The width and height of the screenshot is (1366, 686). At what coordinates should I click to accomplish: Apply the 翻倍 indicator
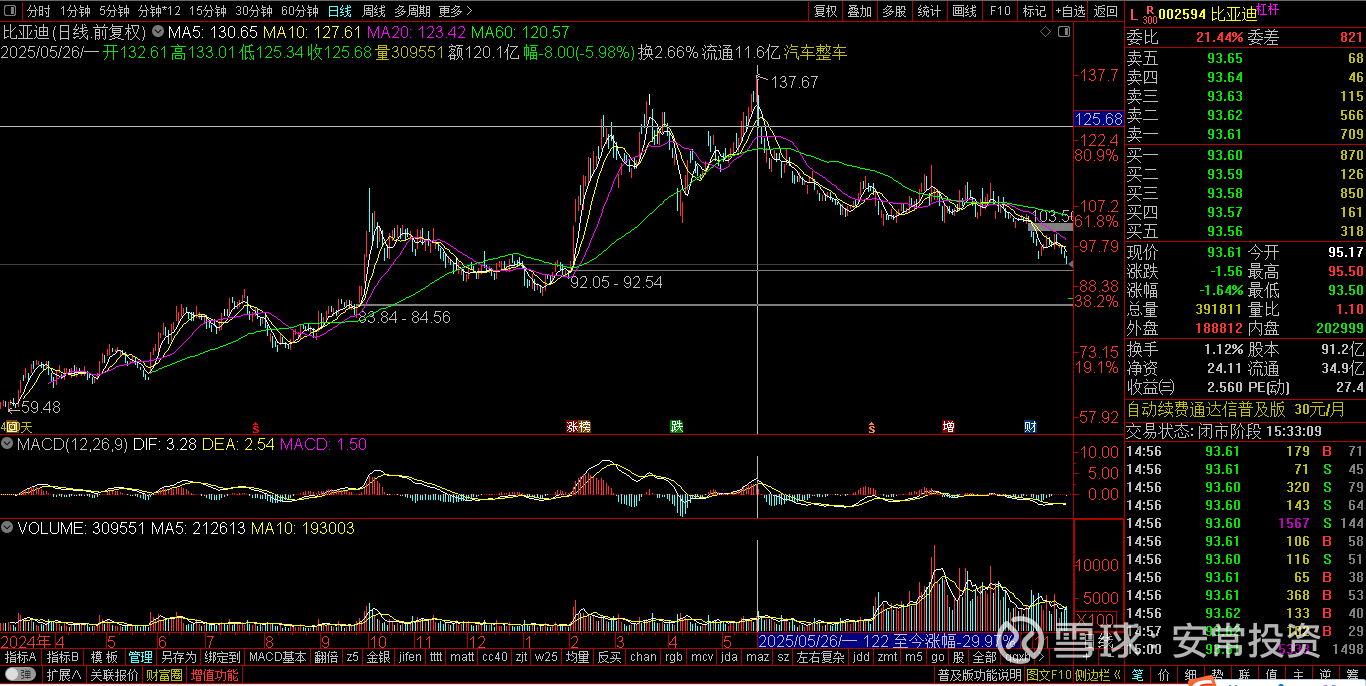coord(326,657)
